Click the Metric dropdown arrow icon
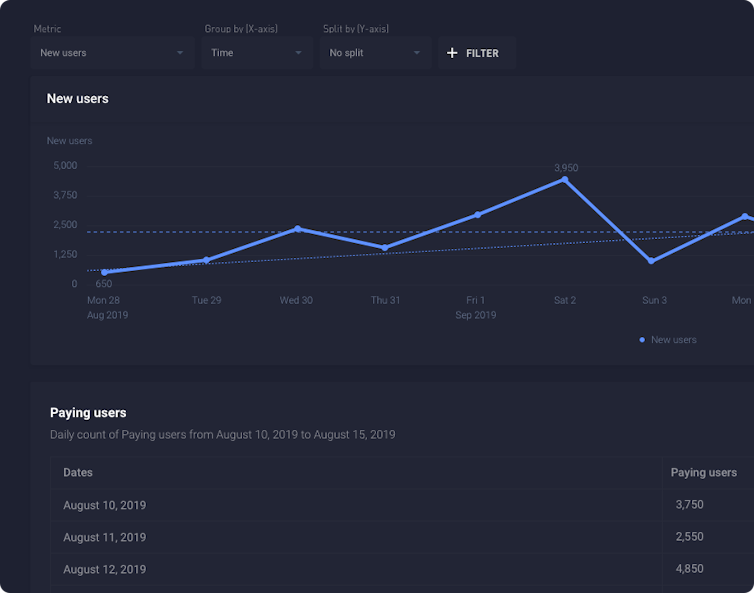 pos(180,53)
